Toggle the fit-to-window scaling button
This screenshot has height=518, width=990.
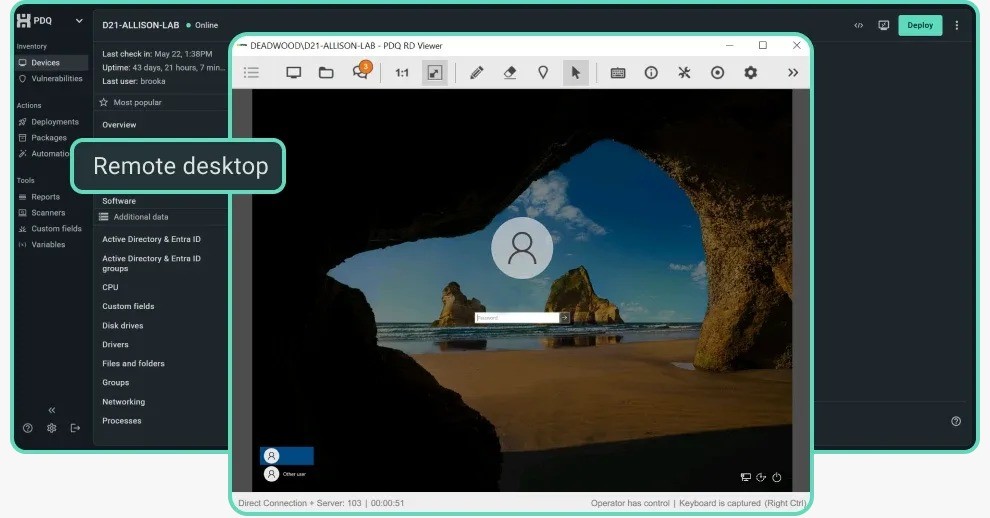434,73
